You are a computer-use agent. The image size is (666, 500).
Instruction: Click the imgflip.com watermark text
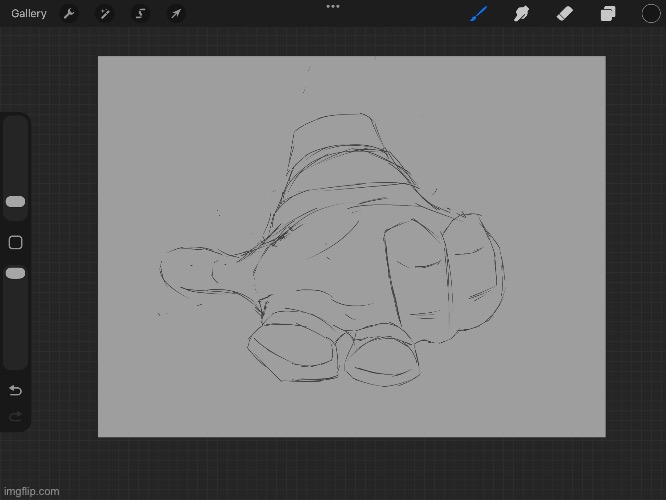(31, 491)
